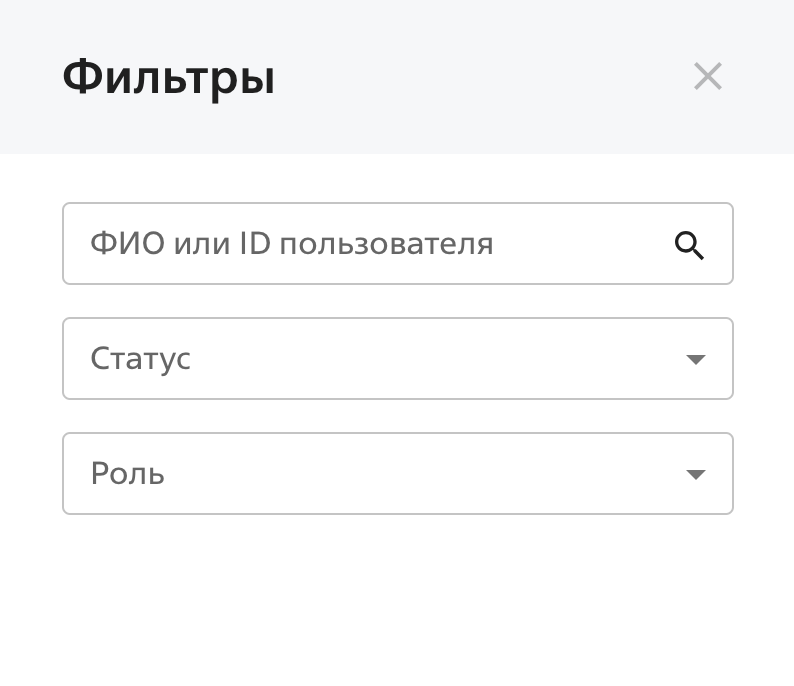This screenshot has width=794, height=686.
Task: Click the Роль dropdown arrow icon
Action: coord(696,475)
